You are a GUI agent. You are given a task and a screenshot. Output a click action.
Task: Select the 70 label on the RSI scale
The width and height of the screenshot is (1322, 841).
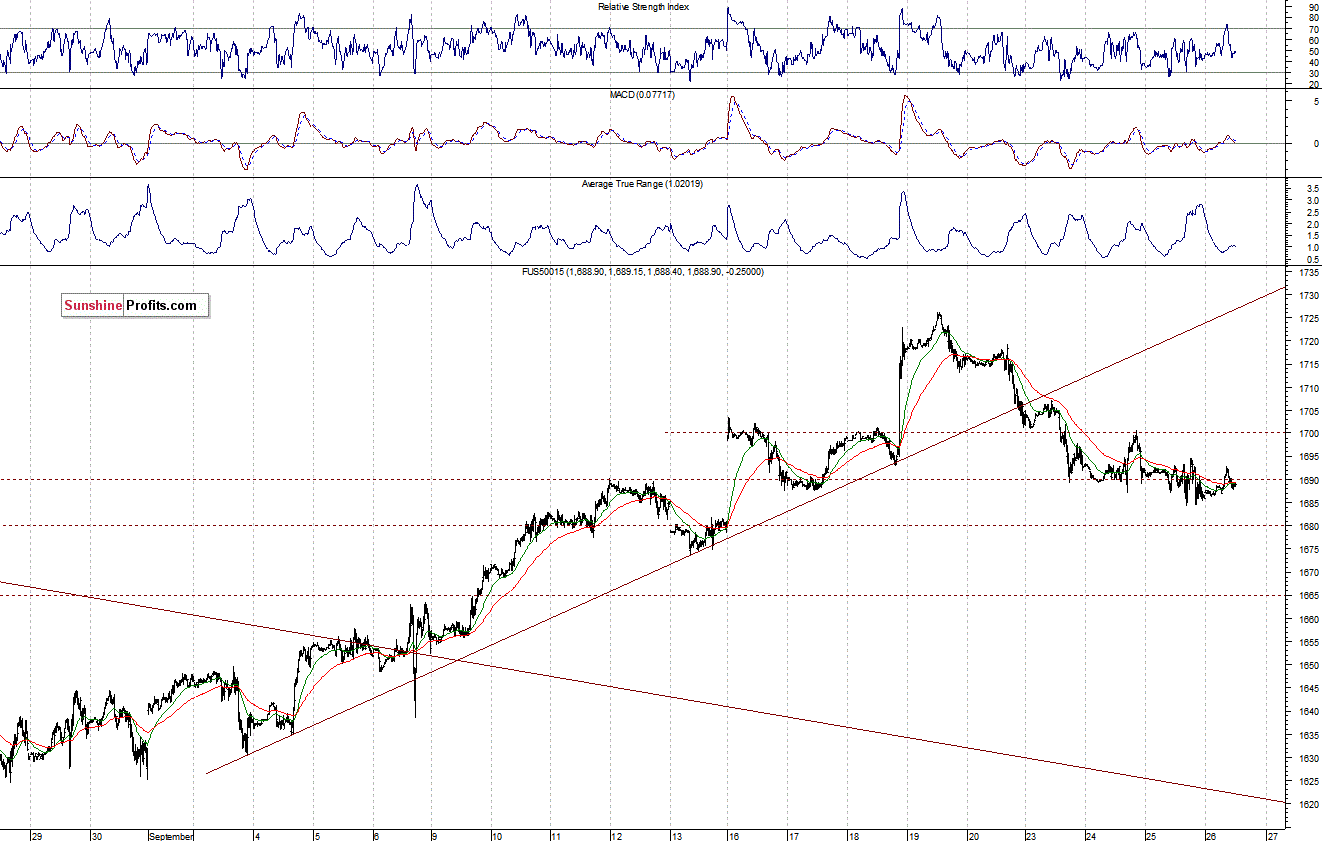(1312, 29)
